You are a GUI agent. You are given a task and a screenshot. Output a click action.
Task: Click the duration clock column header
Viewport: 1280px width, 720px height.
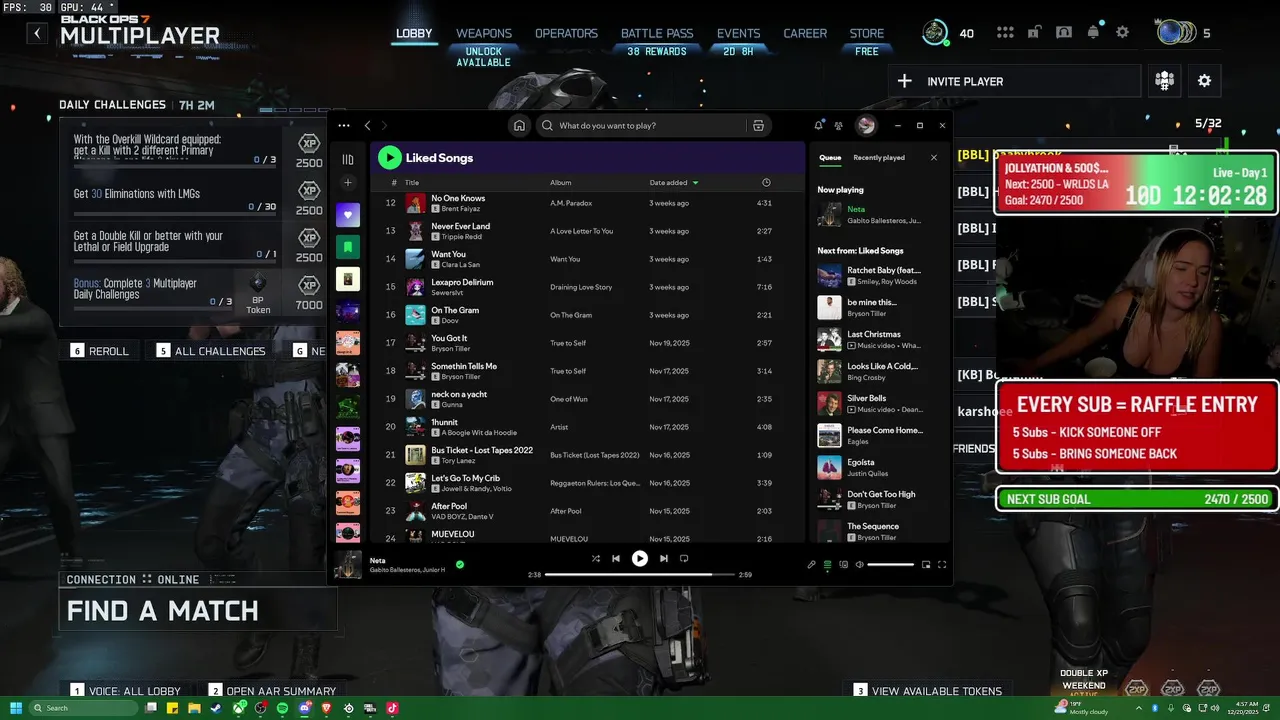pyautogui.click(x=766, y=183)
